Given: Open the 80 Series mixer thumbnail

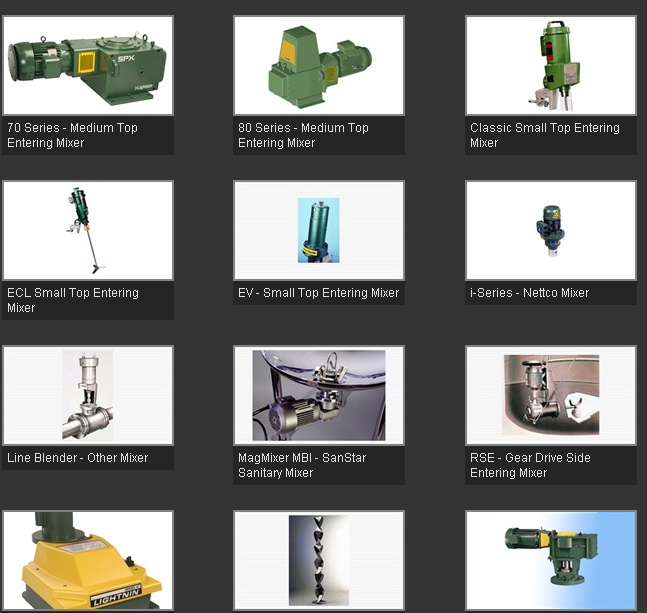Looking at the screenshot, I should (x=319, y=65).
